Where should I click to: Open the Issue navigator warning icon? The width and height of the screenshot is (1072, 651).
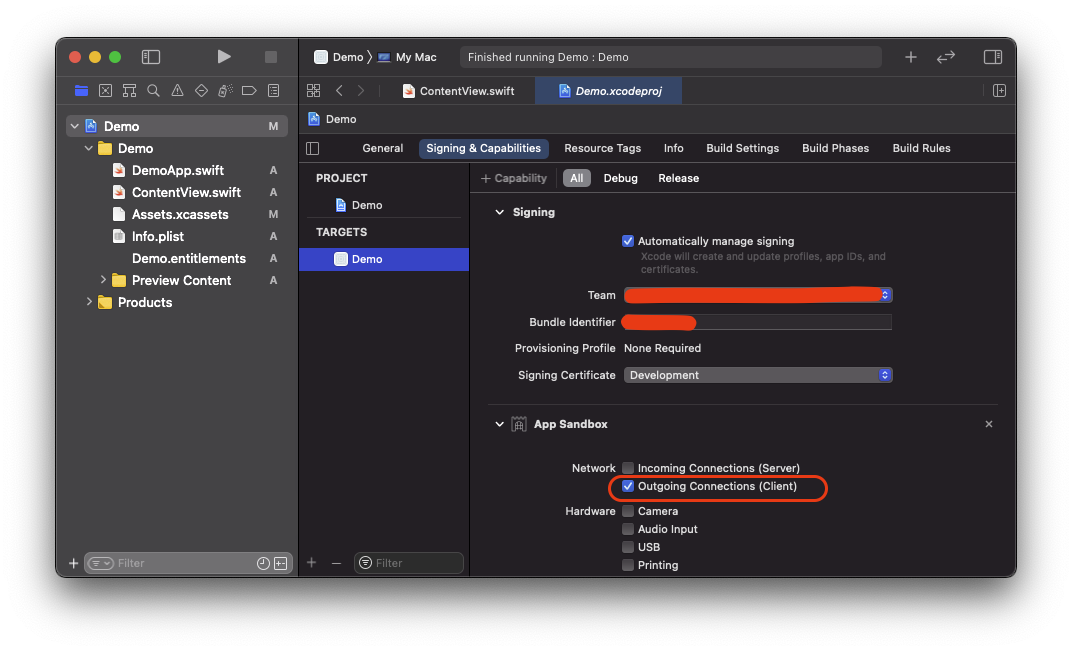(177, 91)
